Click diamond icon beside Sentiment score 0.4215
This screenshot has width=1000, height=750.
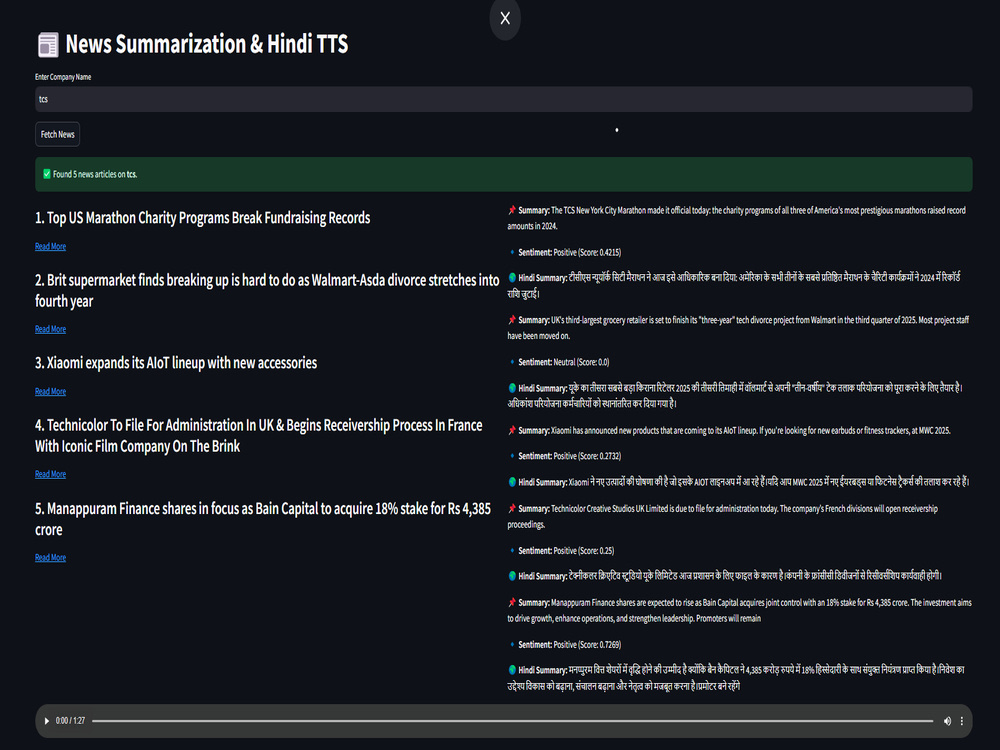pyautogui.click(x=512, y=253)
